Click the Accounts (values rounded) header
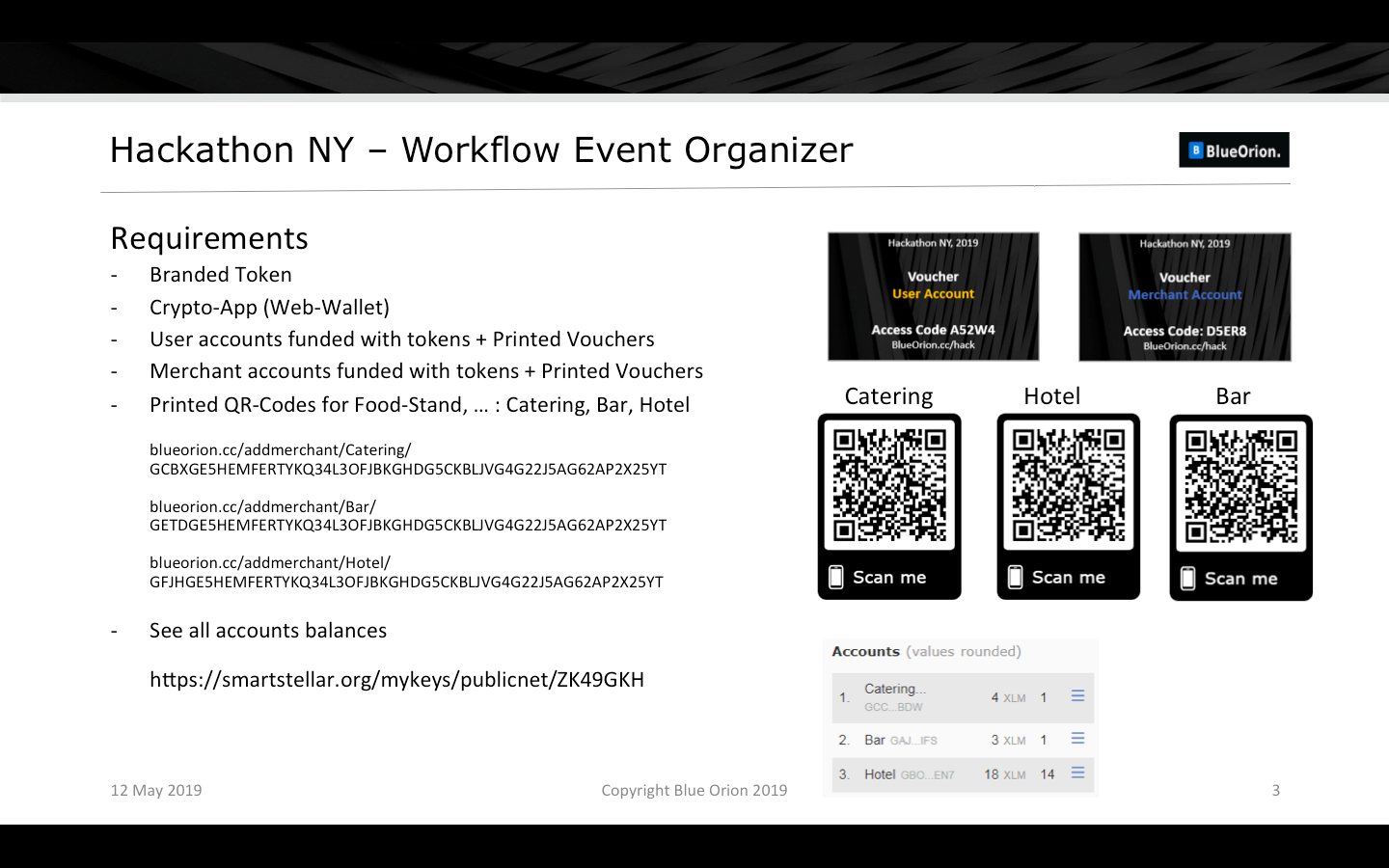This screenshot has height=868, width=1389. click(x=926, y=652)
